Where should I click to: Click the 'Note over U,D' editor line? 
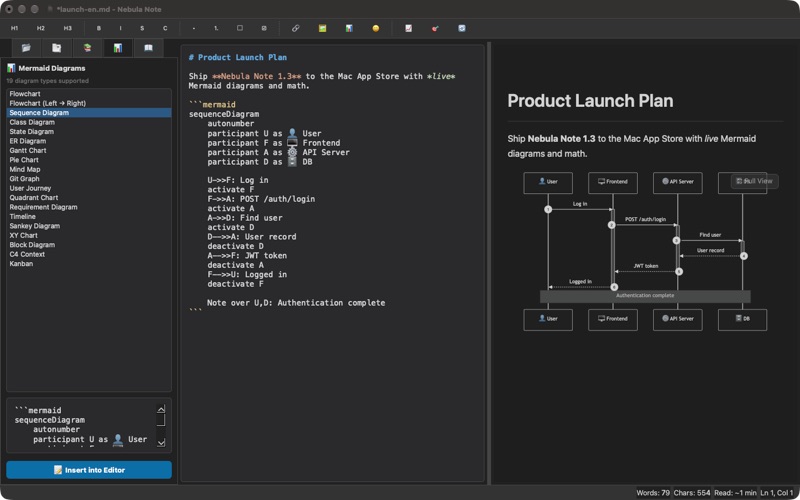296,303
